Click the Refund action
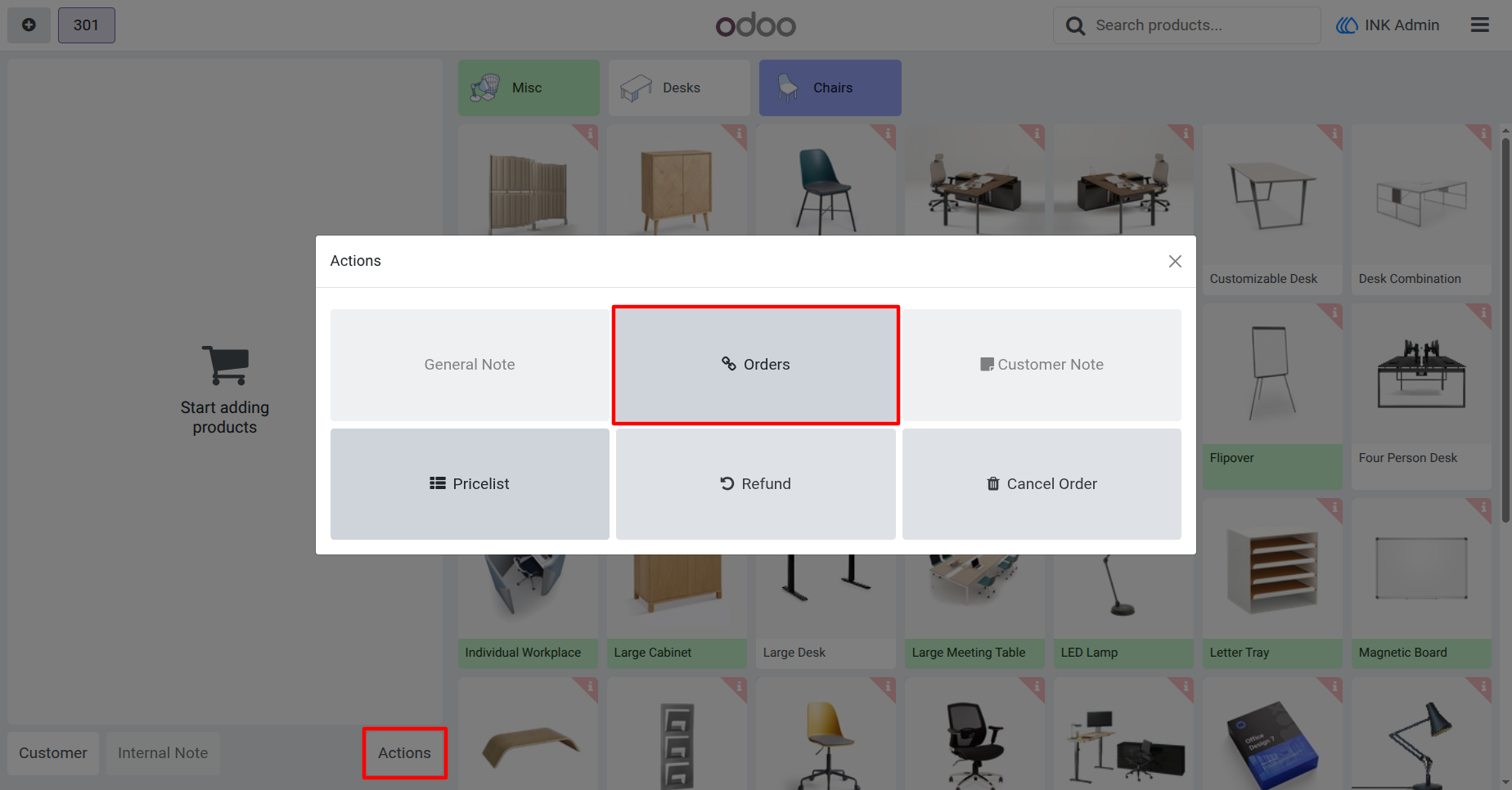Viewport: 1512px width, 790px height. click(756, 484)
